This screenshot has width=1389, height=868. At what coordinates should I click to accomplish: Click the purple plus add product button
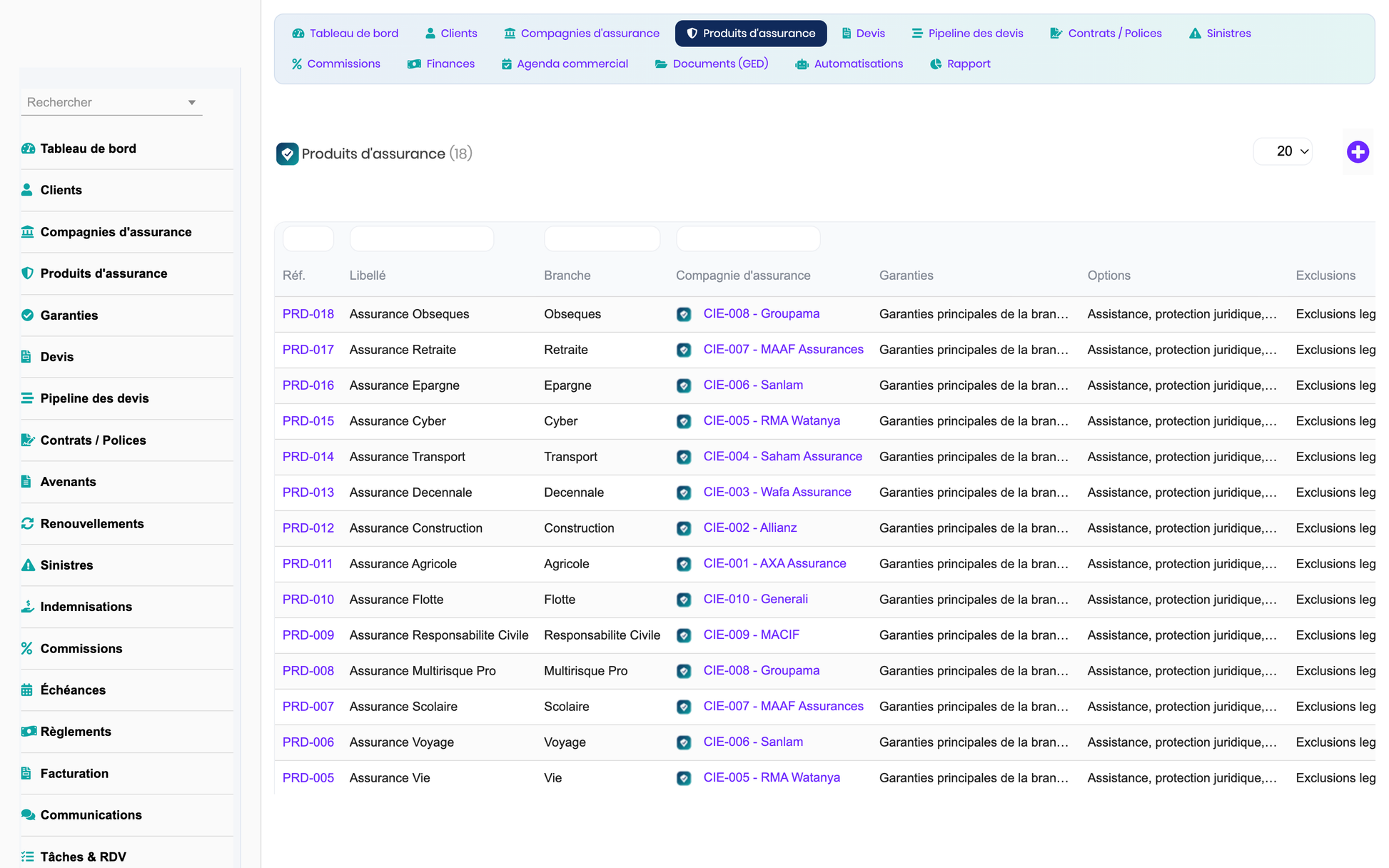click(1358, 151)
